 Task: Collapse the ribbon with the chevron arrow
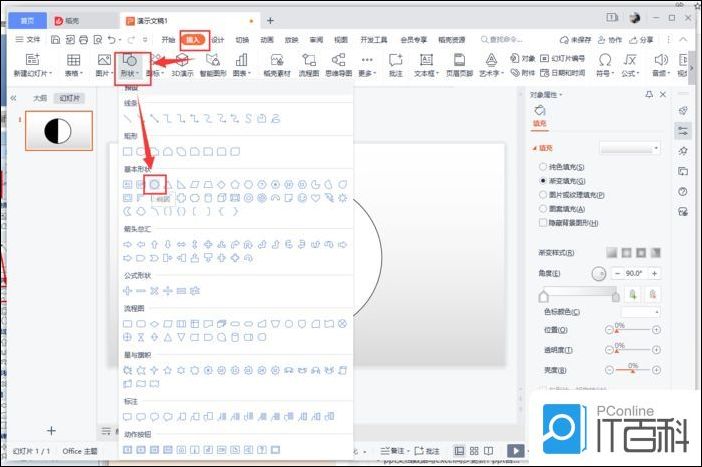pyautogui.click(x=683, y=40)
